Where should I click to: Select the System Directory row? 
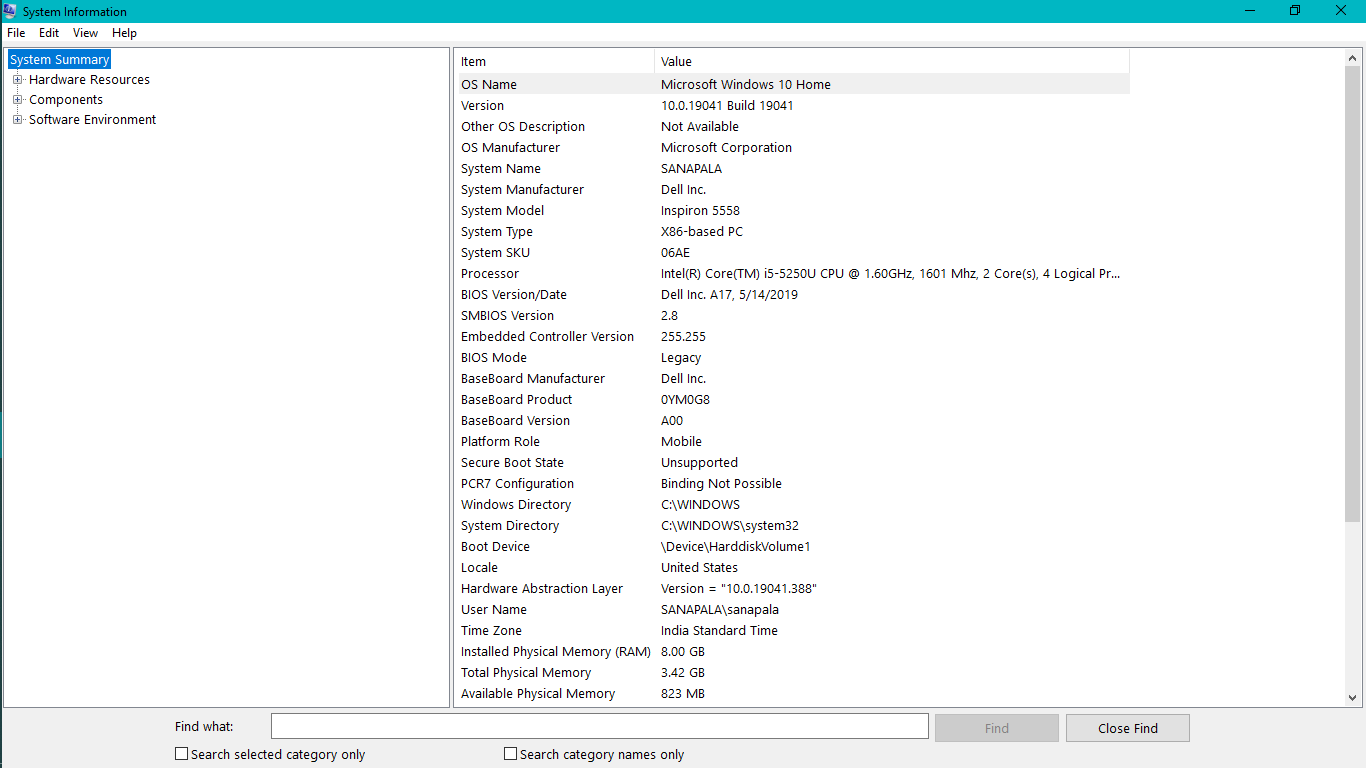794,526
